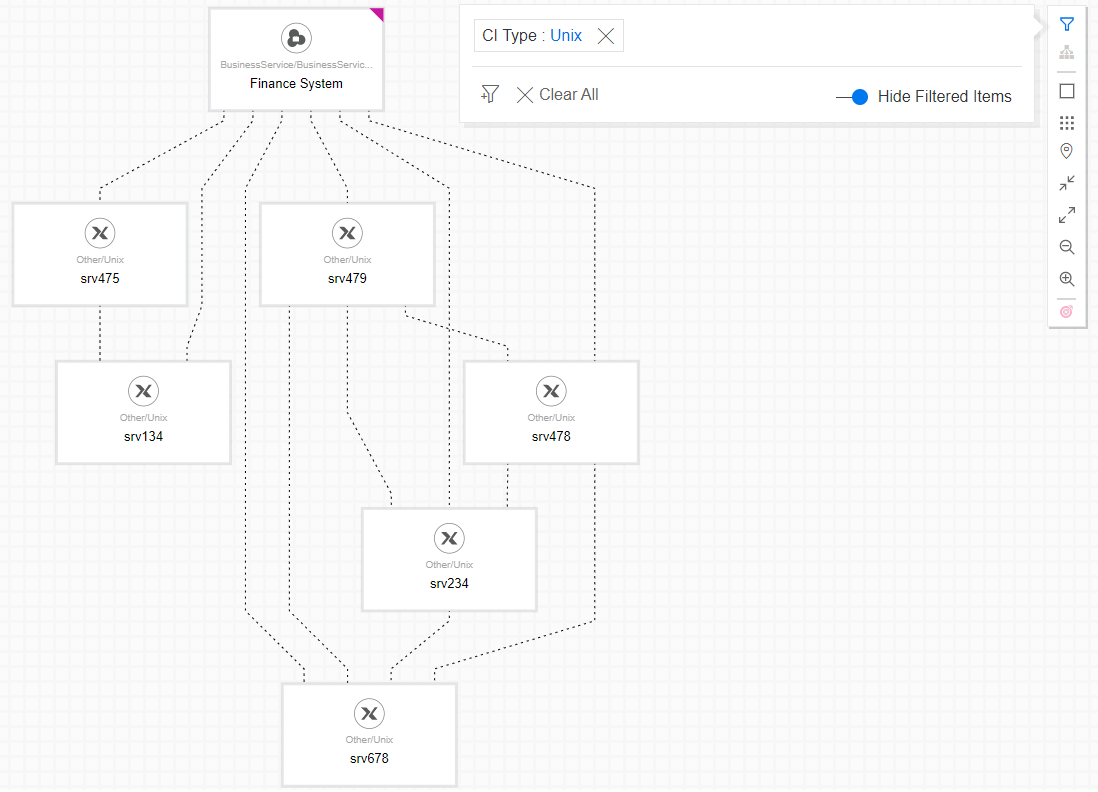Select the hierarchy layout icon
Screen dimensions: 1098x792
pos(1066,52)
